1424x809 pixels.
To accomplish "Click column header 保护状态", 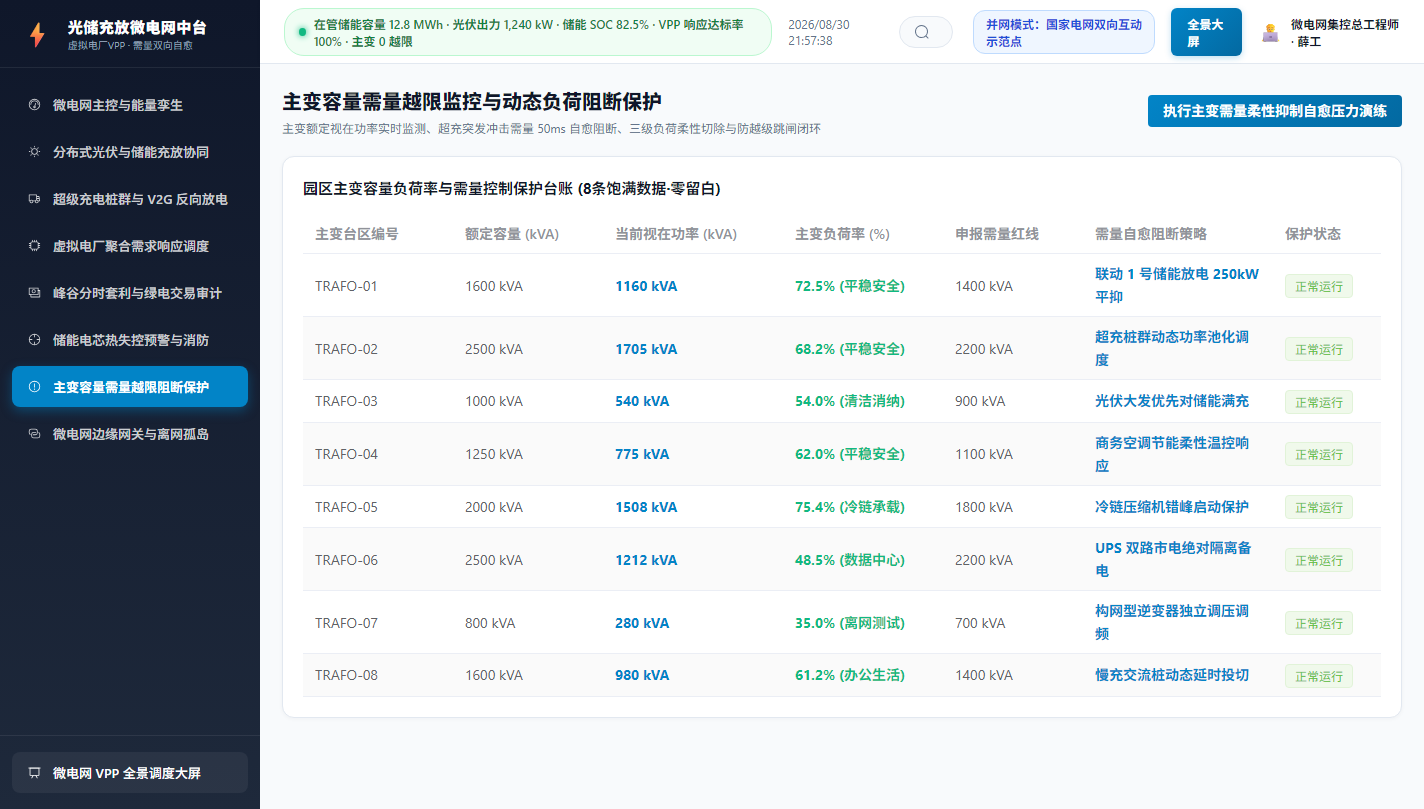I will click(x=1313, y=234).
